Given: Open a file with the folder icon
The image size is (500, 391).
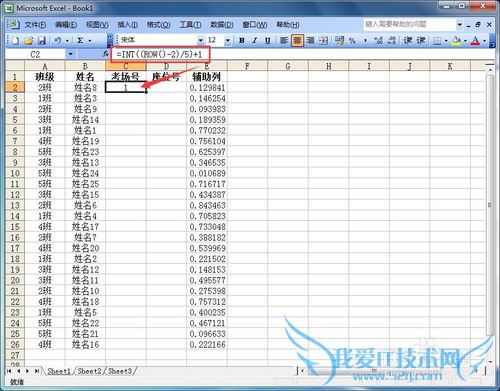Looking at the screenshot, I should coord(29,40).
